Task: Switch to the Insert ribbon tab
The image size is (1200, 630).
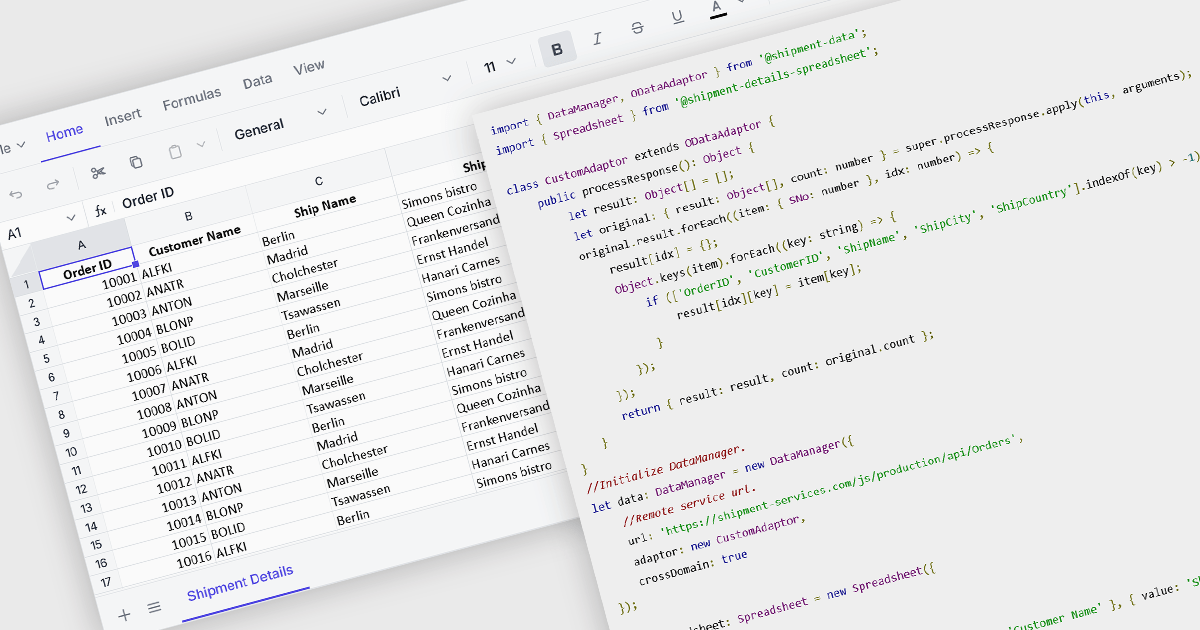Action: pos(123,118)
